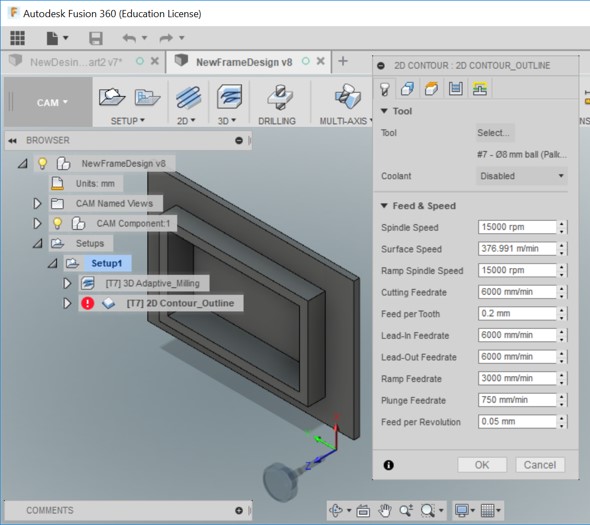This screenshot has height=525, width=590.
Task: Click the Plunge Feedrate spinner arrows
Action: pos(561,400)
